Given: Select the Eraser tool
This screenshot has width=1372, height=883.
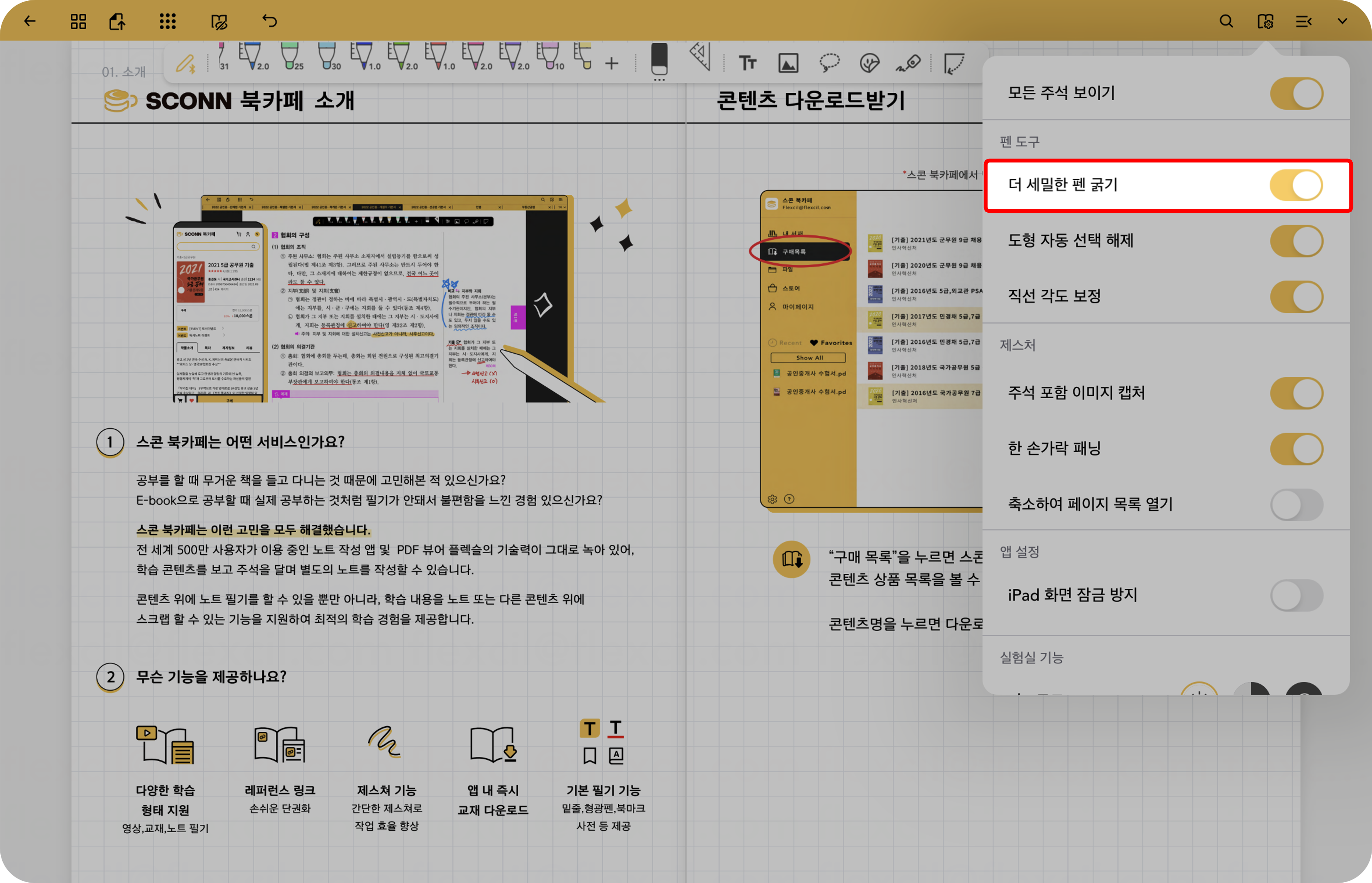Looking at the screenshot, I should (659, 59).
